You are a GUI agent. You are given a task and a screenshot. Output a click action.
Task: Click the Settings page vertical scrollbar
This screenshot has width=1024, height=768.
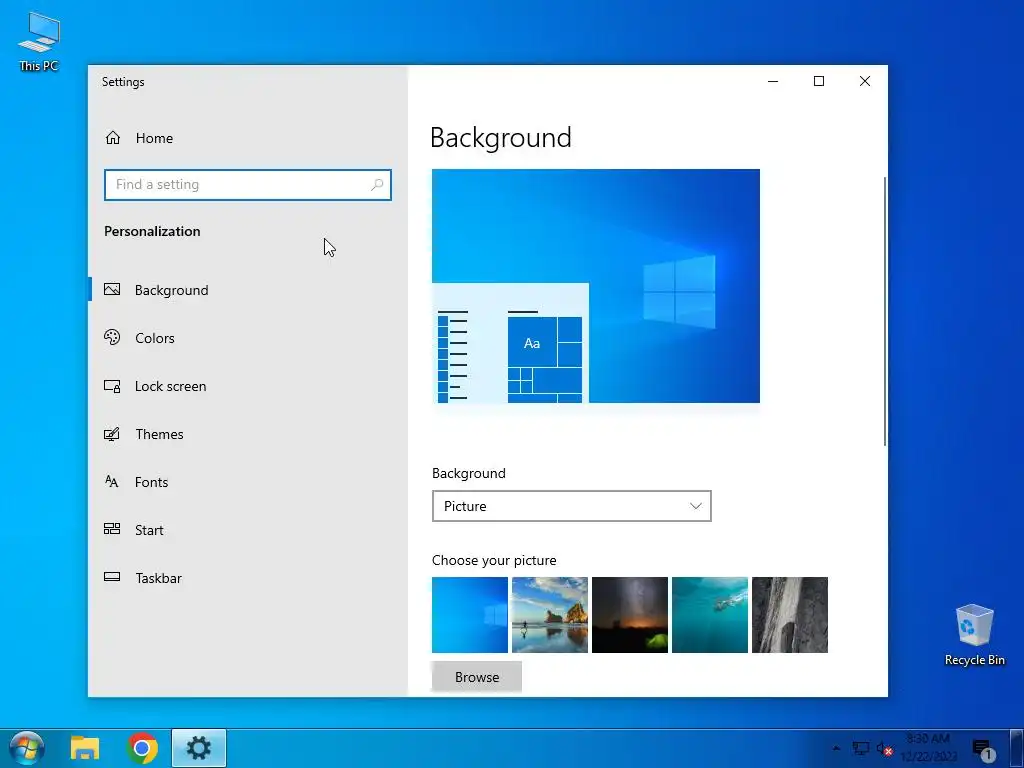pyautogui.click(x=885, y=312)
